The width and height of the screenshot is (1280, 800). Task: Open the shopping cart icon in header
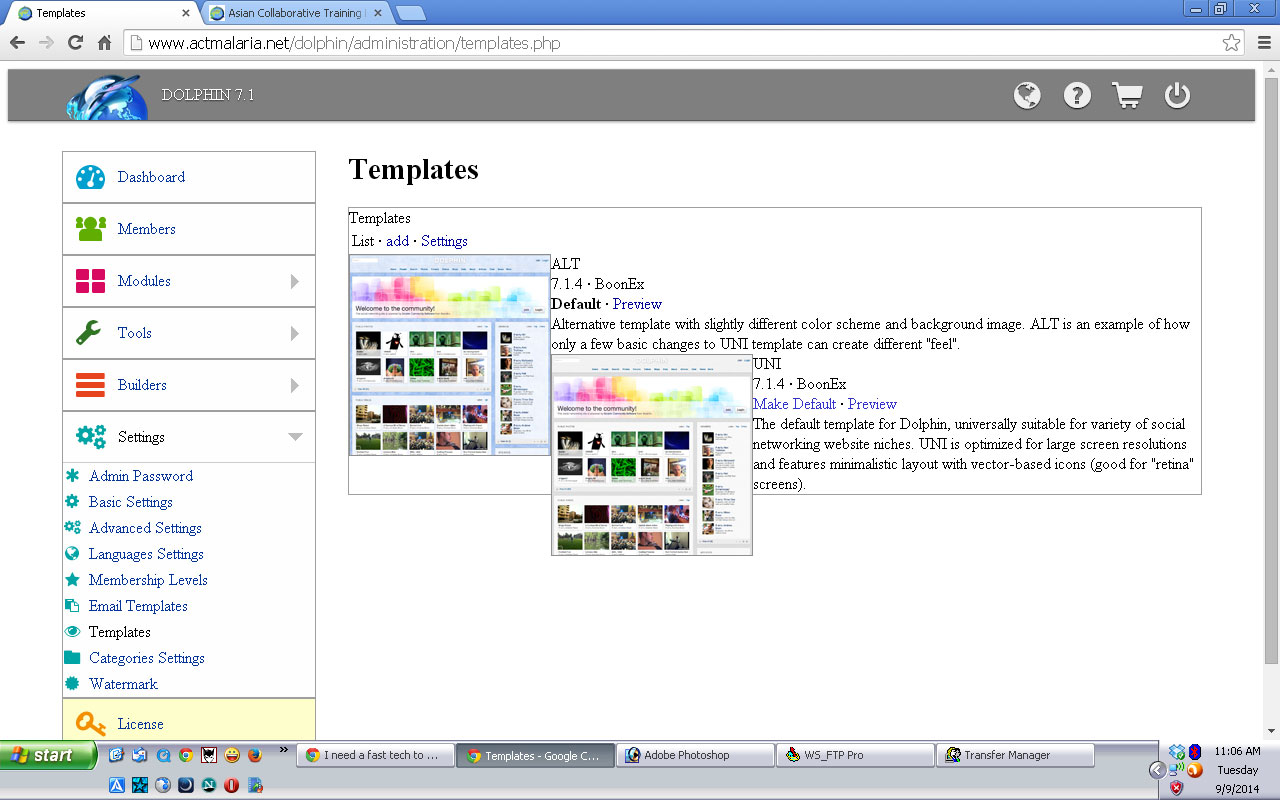tap(1127, 95)
